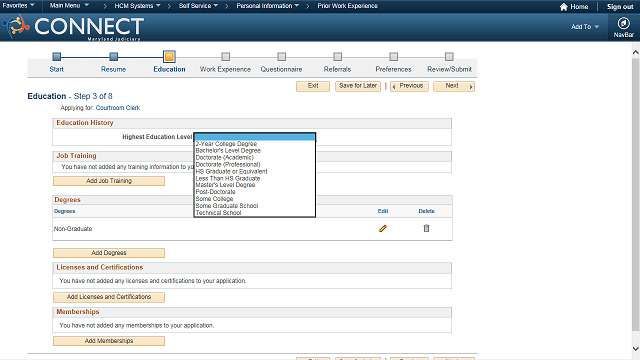The height and width of the screenshot is (360, 640).
Task: Open the Add To dropdown
Action: coord(584,27)
